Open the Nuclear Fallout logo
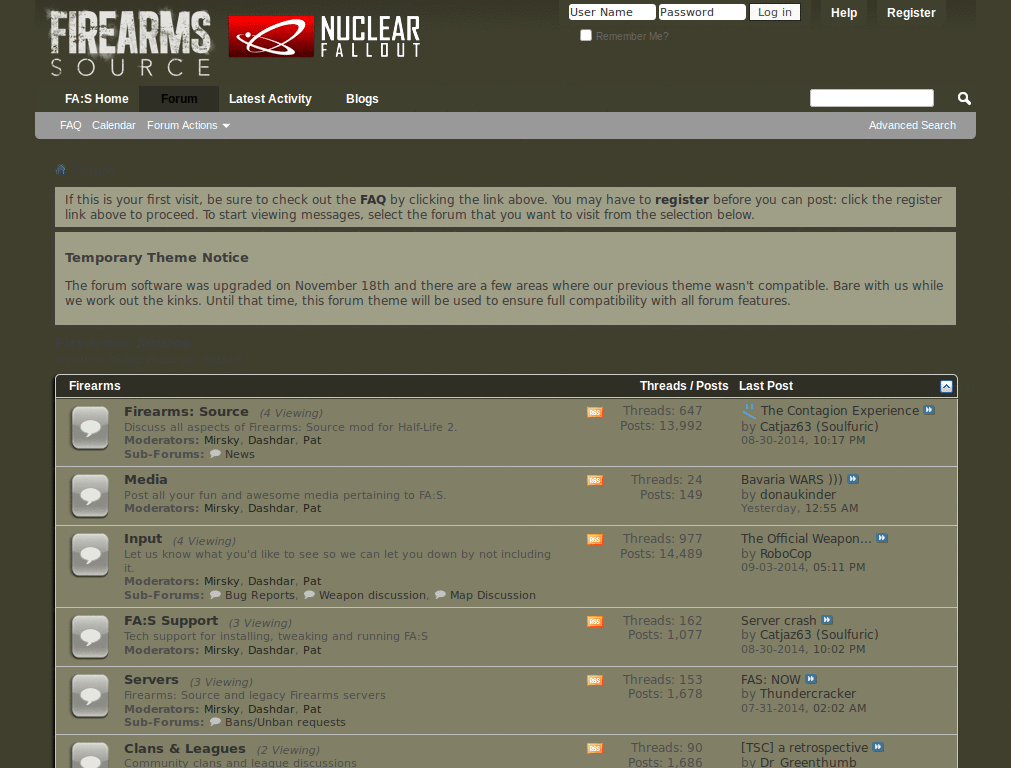 324,37
